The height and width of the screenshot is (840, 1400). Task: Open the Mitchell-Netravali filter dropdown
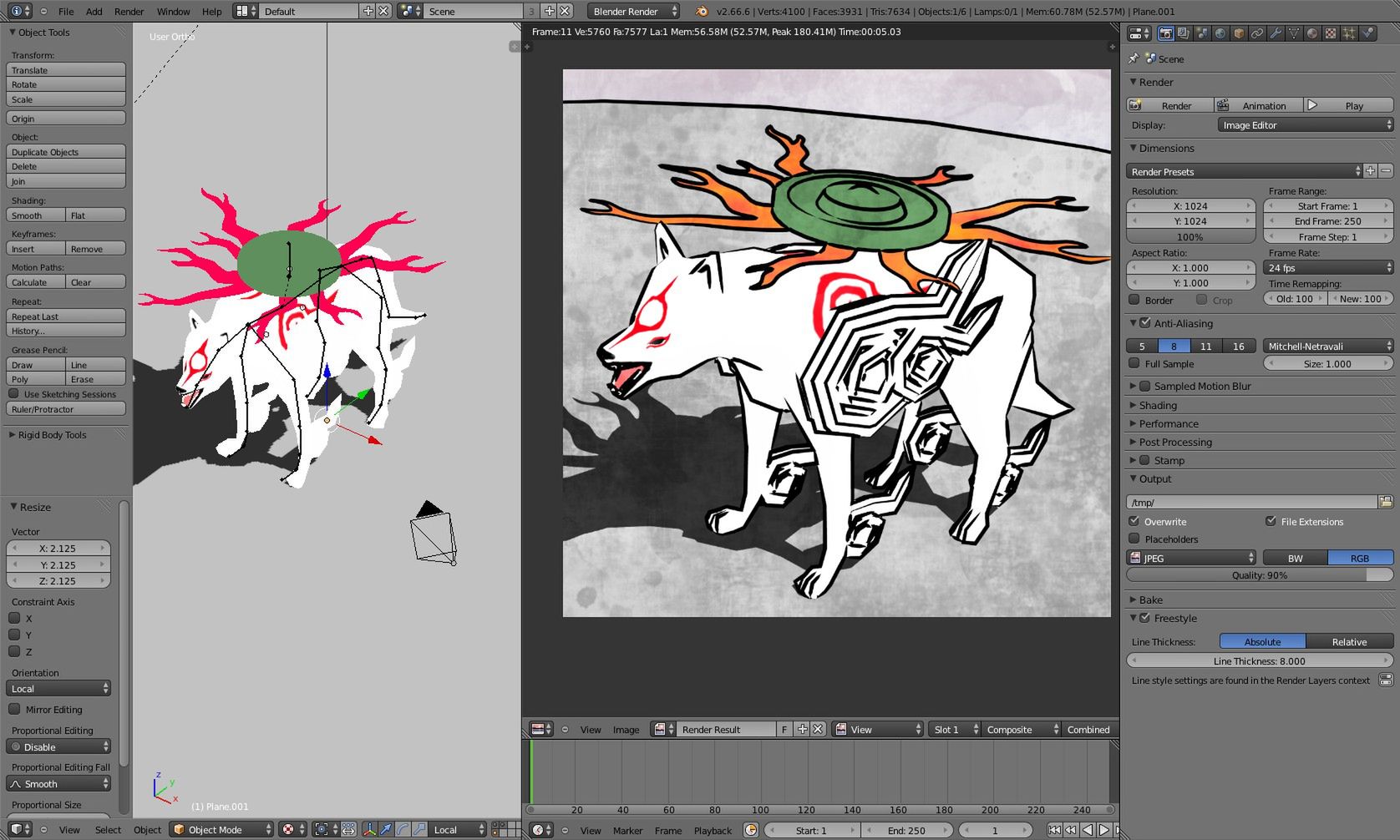point(1328,346)
